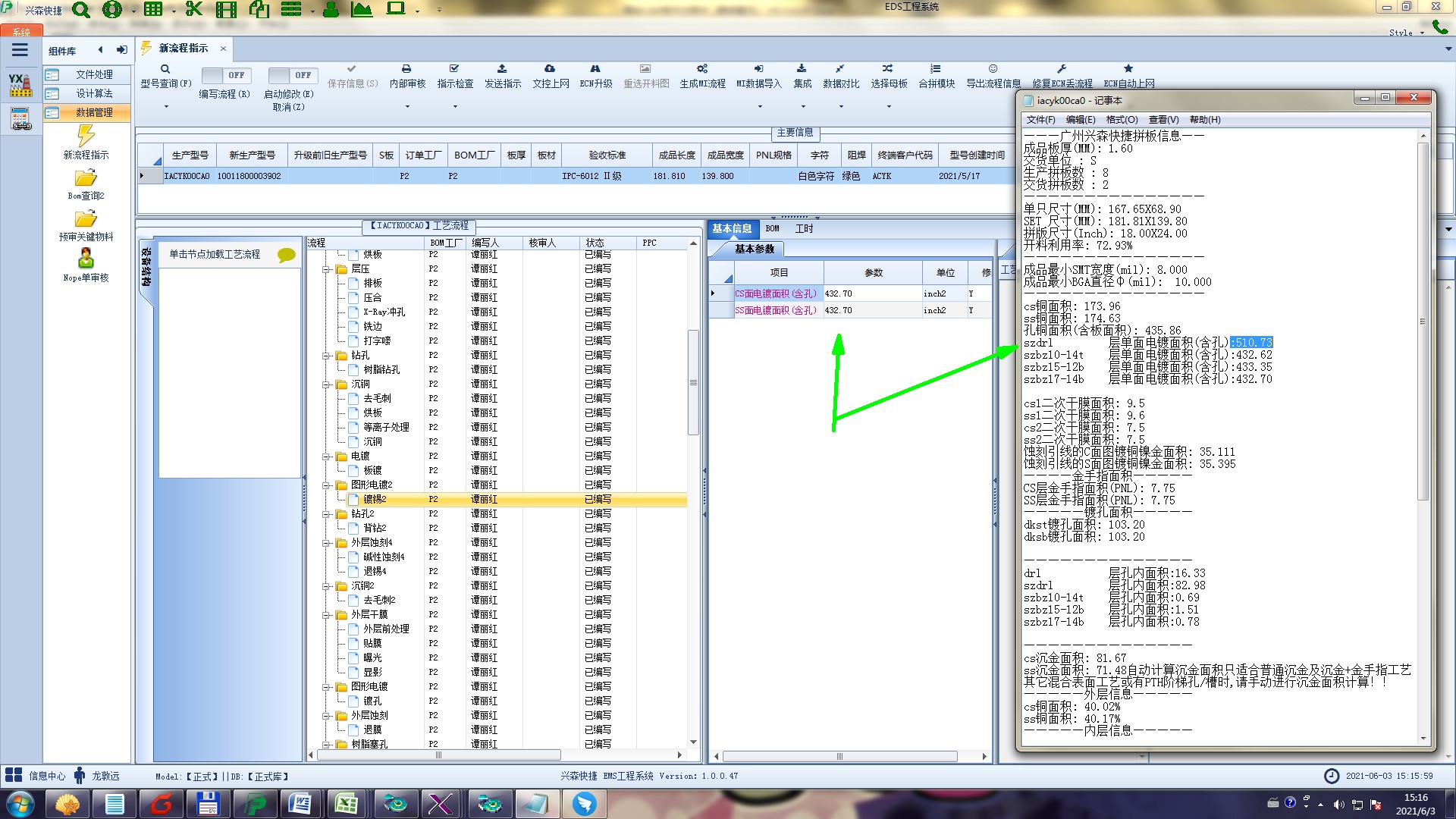
Task: Open the 预审关键物料 folder icon
Action: [x=86, y=219]
